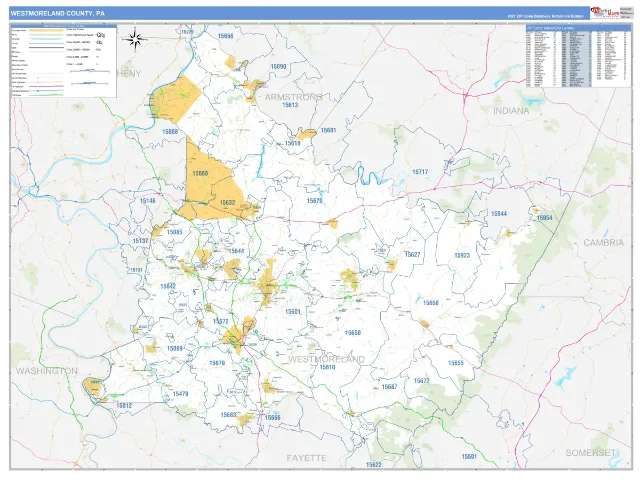Image resolution: width=640 pixels, height=480 pixels.
Task: Click the ARMSTRONG county label
Action: 293,97
